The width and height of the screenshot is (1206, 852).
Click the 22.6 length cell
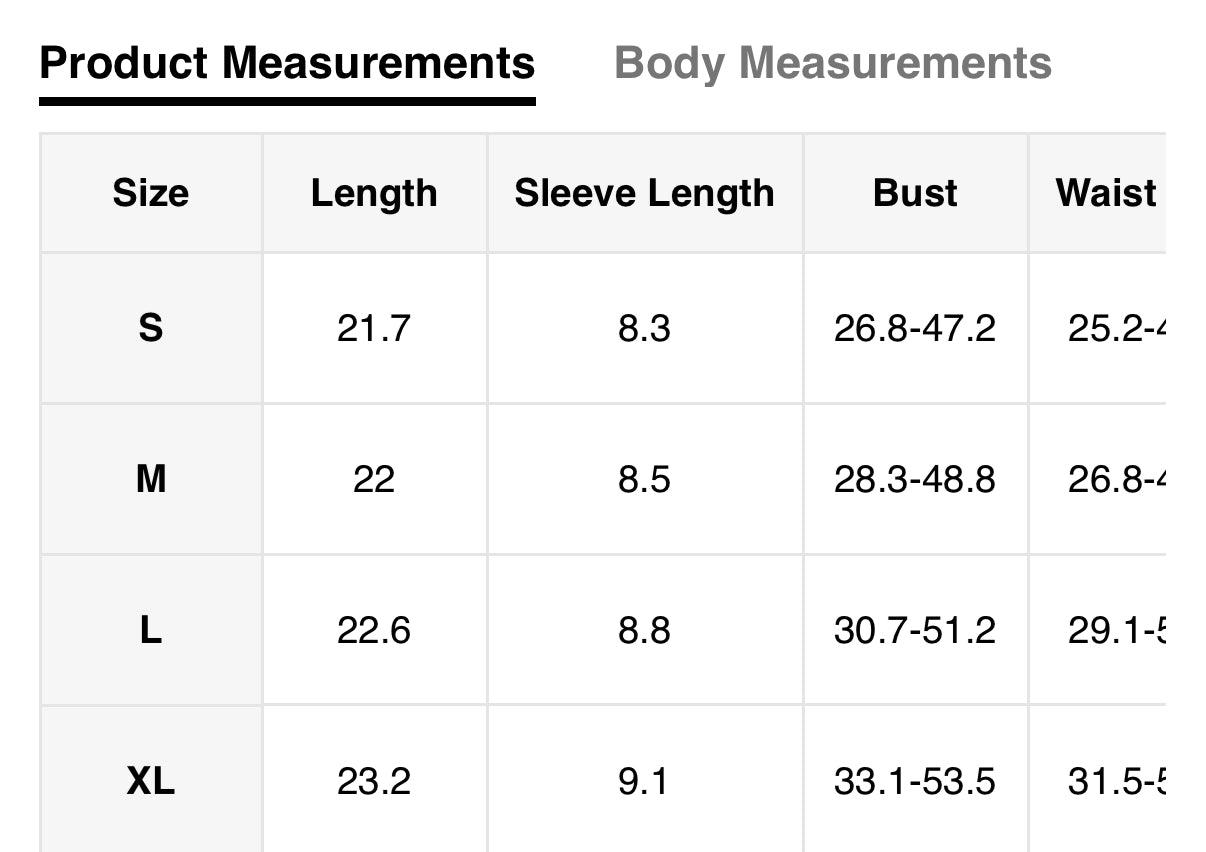pos(374,631)
